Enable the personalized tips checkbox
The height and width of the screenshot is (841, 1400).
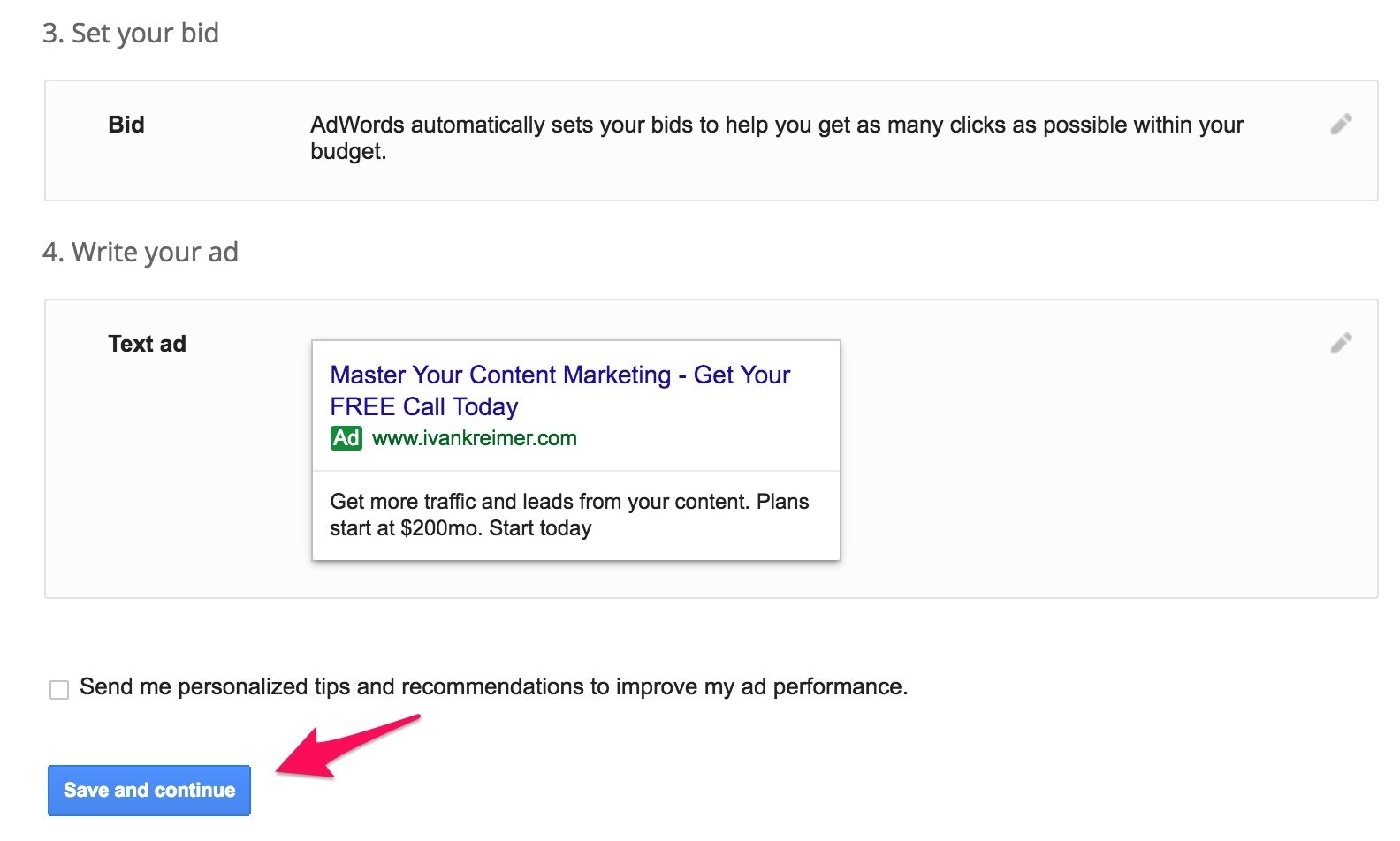(59, 689)
